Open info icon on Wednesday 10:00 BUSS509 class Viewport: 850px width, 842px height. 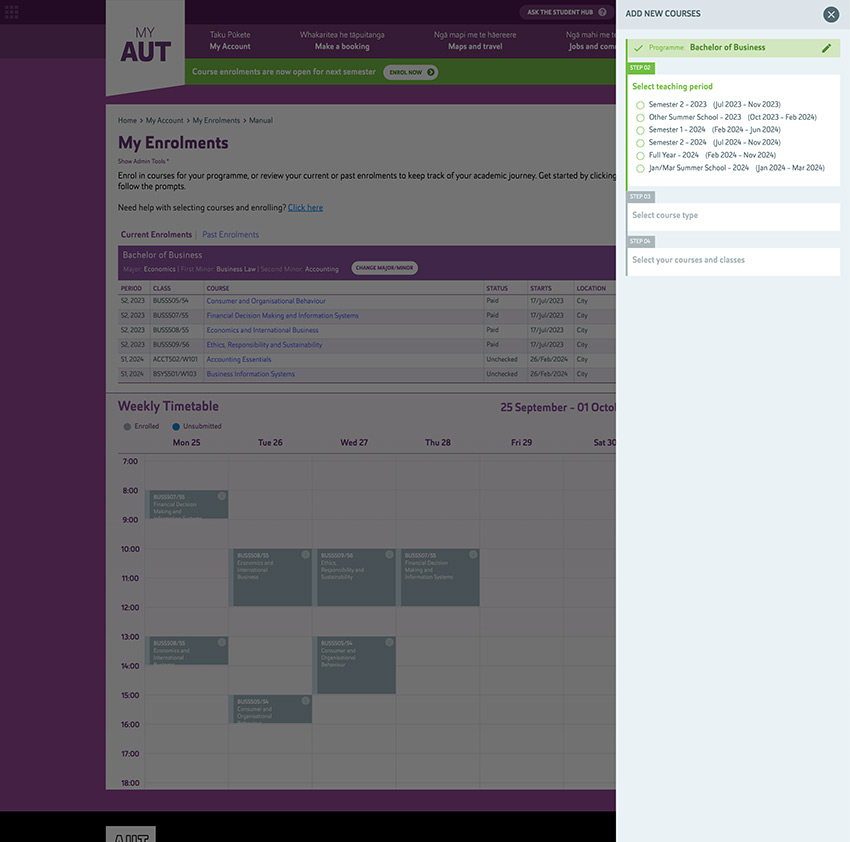390,554
